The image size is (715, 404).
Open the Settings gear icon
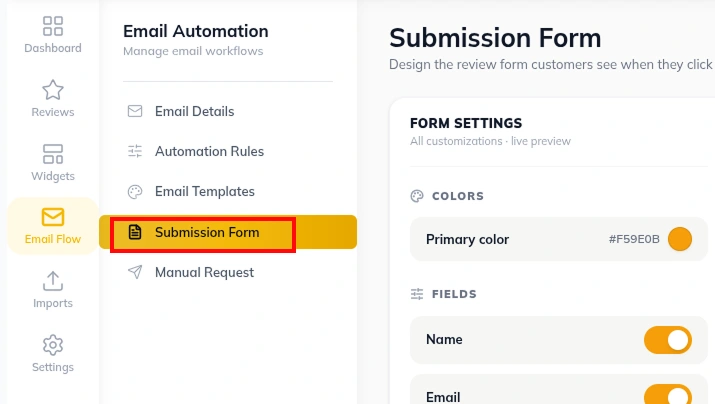(x=53, y=345)
